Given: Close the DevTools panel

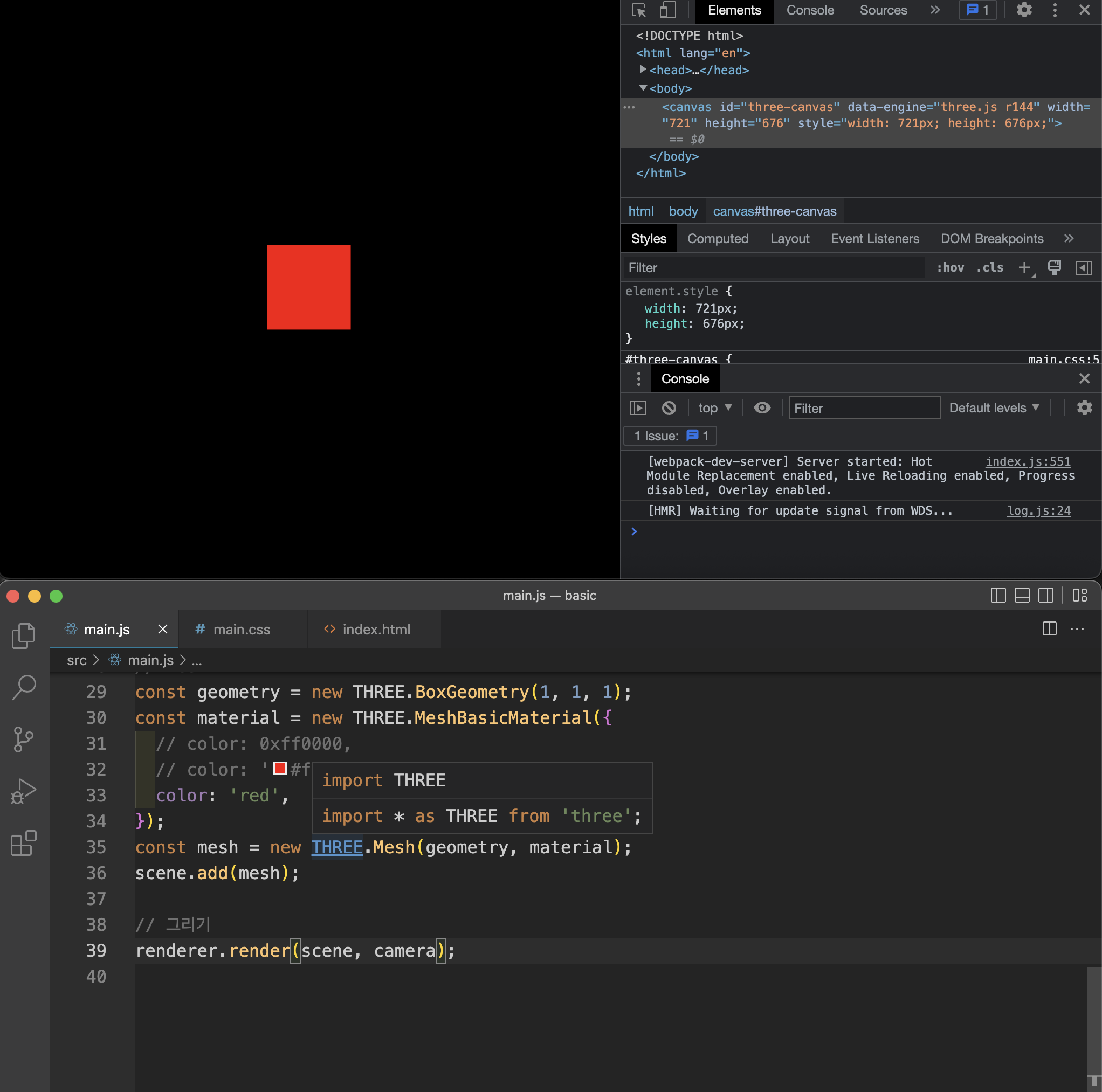Looking at the screenshot, I should coord(1084,10).
